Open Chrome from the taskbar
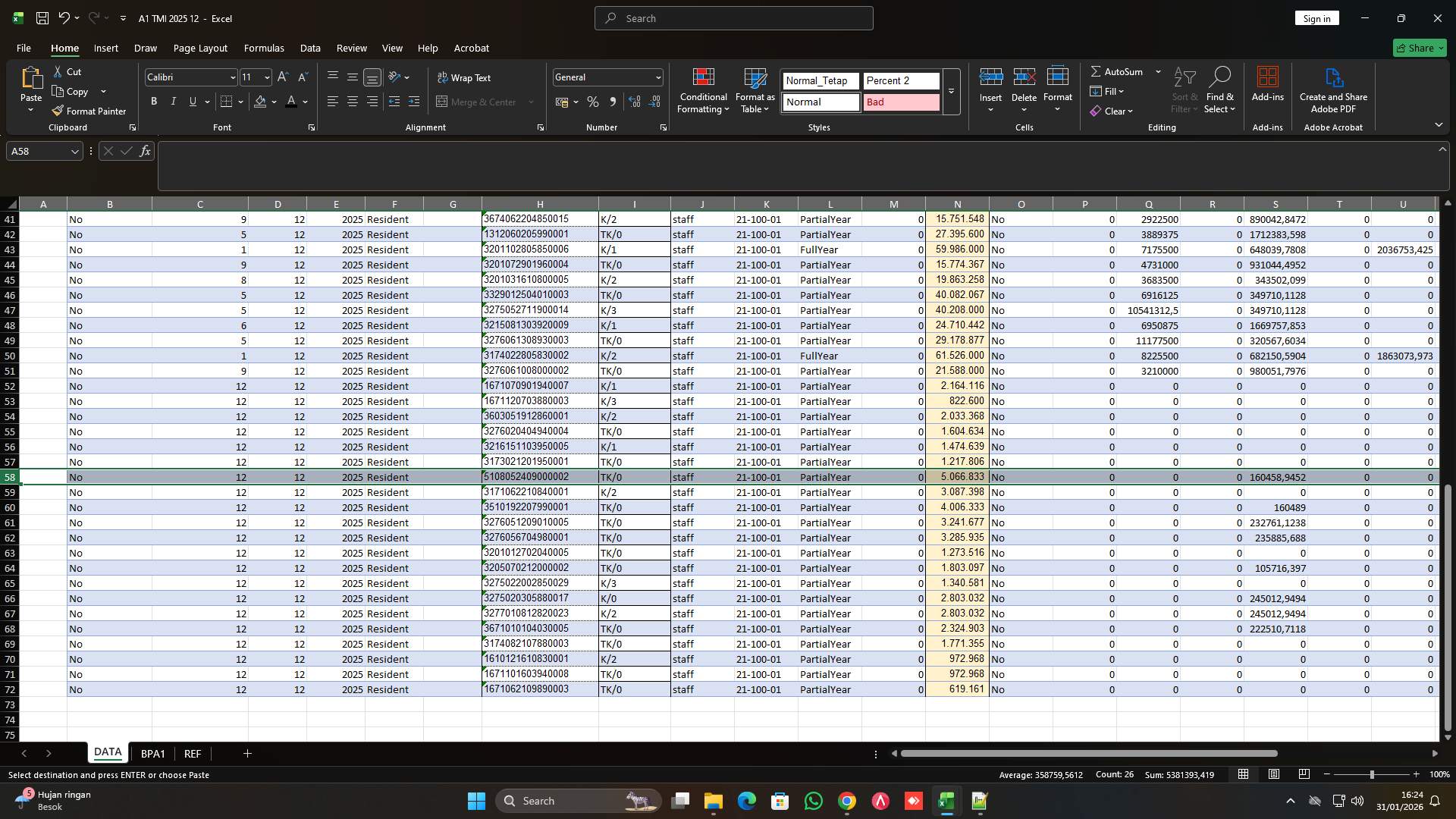The width and height of the screenshot is (1456, 819). coord(847,800)
